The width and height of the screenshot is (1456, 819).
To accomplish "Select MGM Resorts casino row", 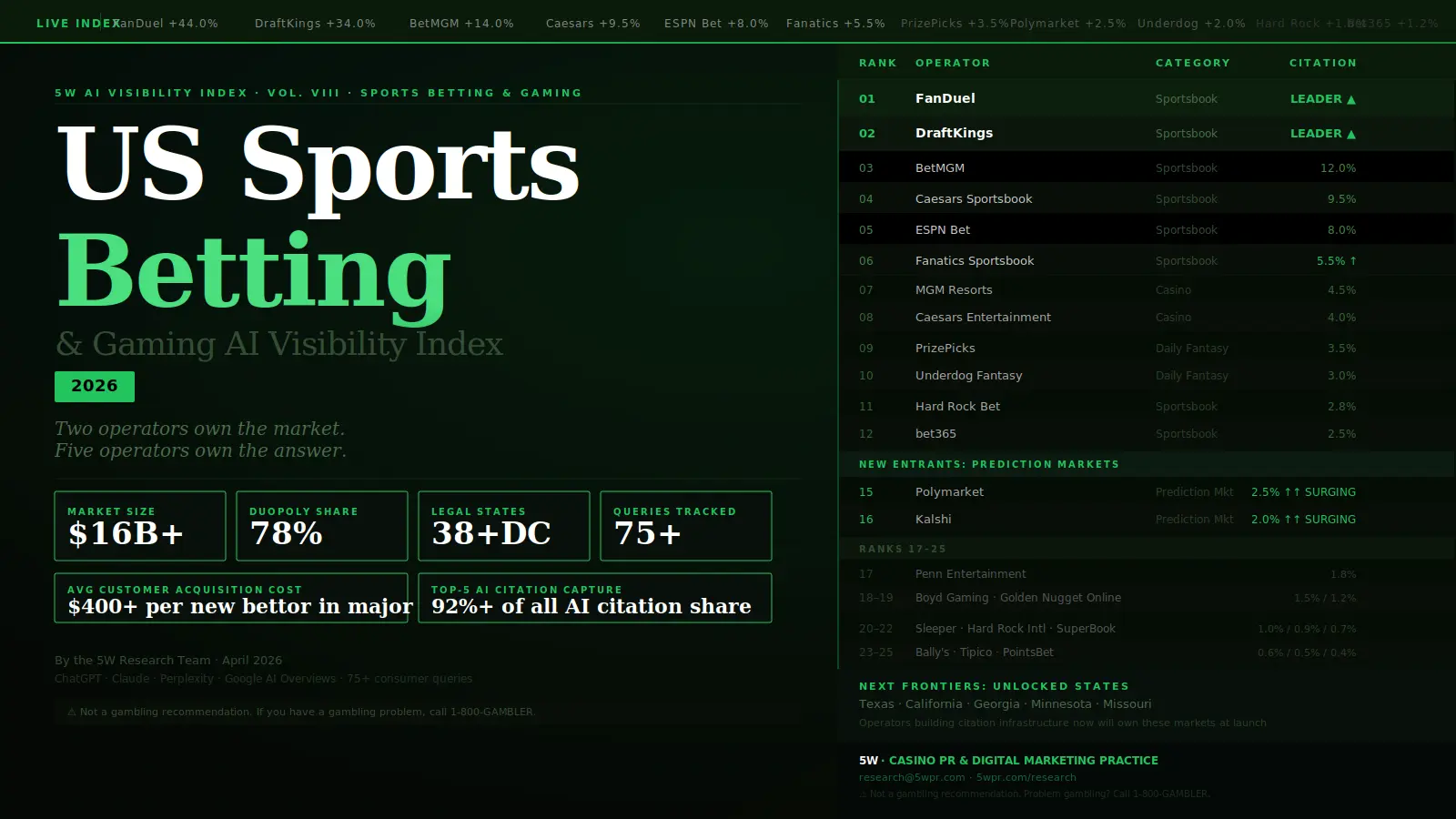I will tap(954, 290).
